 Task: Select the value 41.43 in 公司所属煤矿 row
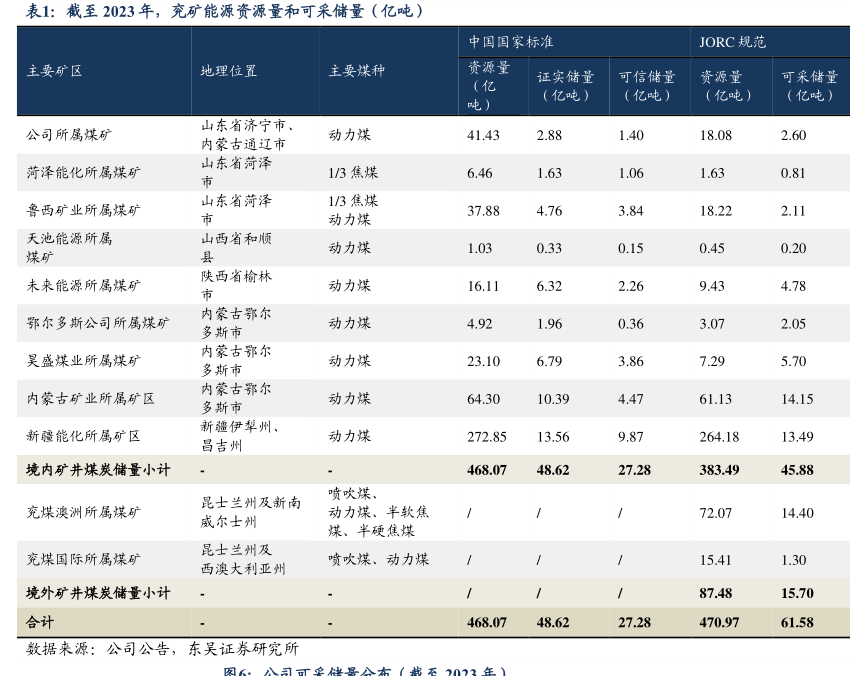pyautogui.click(x=483, y=135)
